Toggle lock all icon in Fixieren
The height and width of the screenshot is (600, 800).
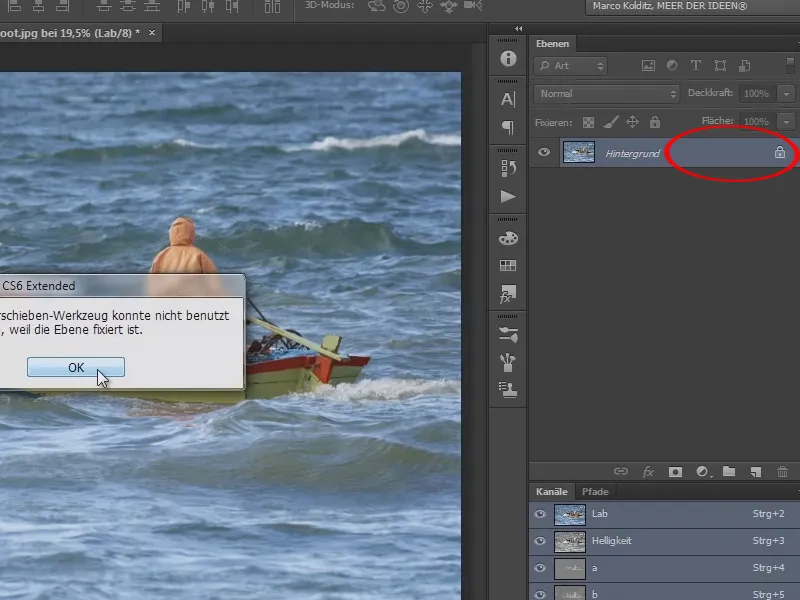pos(655,122)
